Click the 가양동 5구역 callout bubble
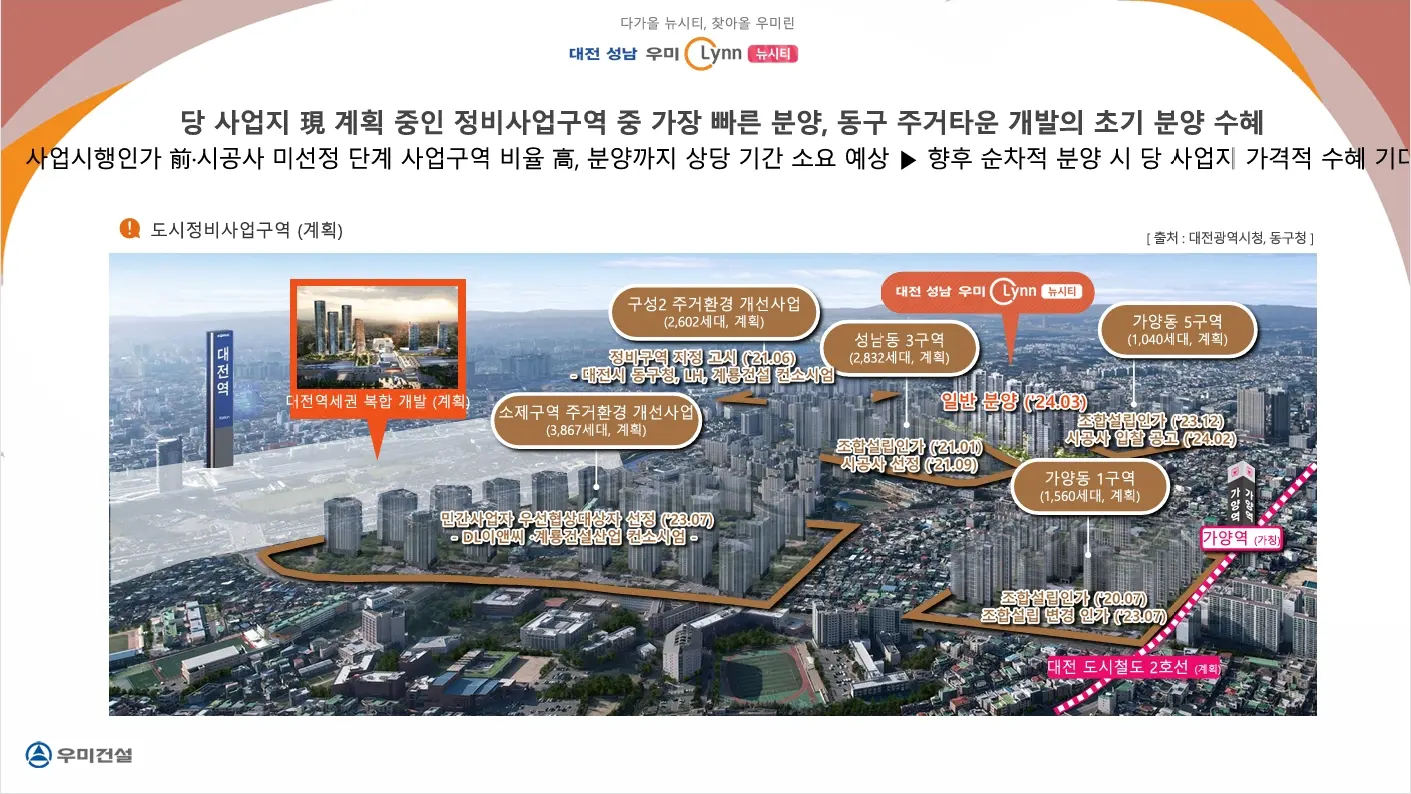The image size is (1411, 794). pyautogui.click(x=1179, y=329)
